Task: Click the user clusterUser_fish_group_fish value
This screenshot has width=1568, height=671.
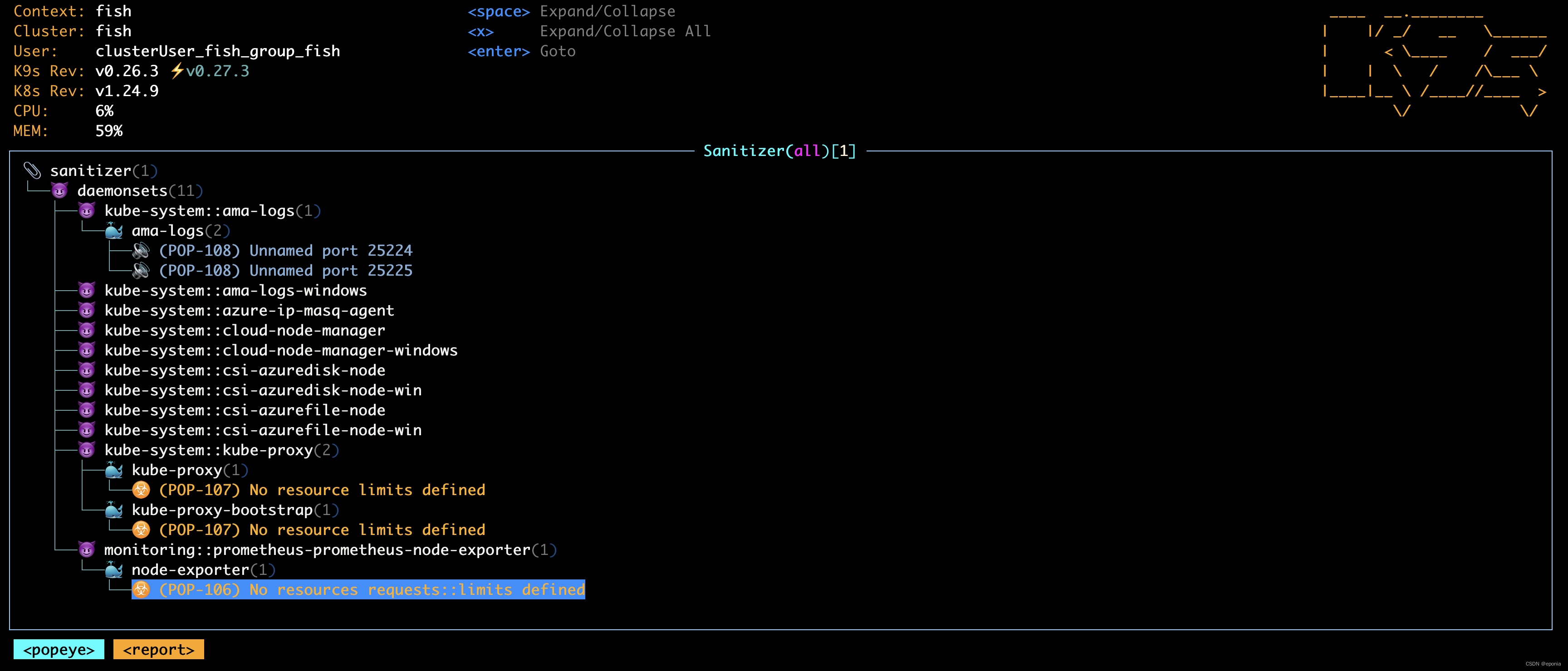Action: point(218,51)
